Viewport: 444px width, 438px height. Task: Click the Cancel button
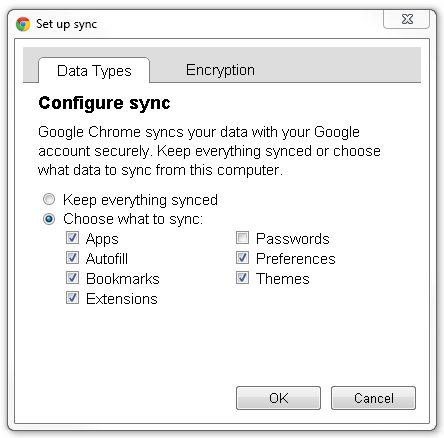(x=373, y=398)
